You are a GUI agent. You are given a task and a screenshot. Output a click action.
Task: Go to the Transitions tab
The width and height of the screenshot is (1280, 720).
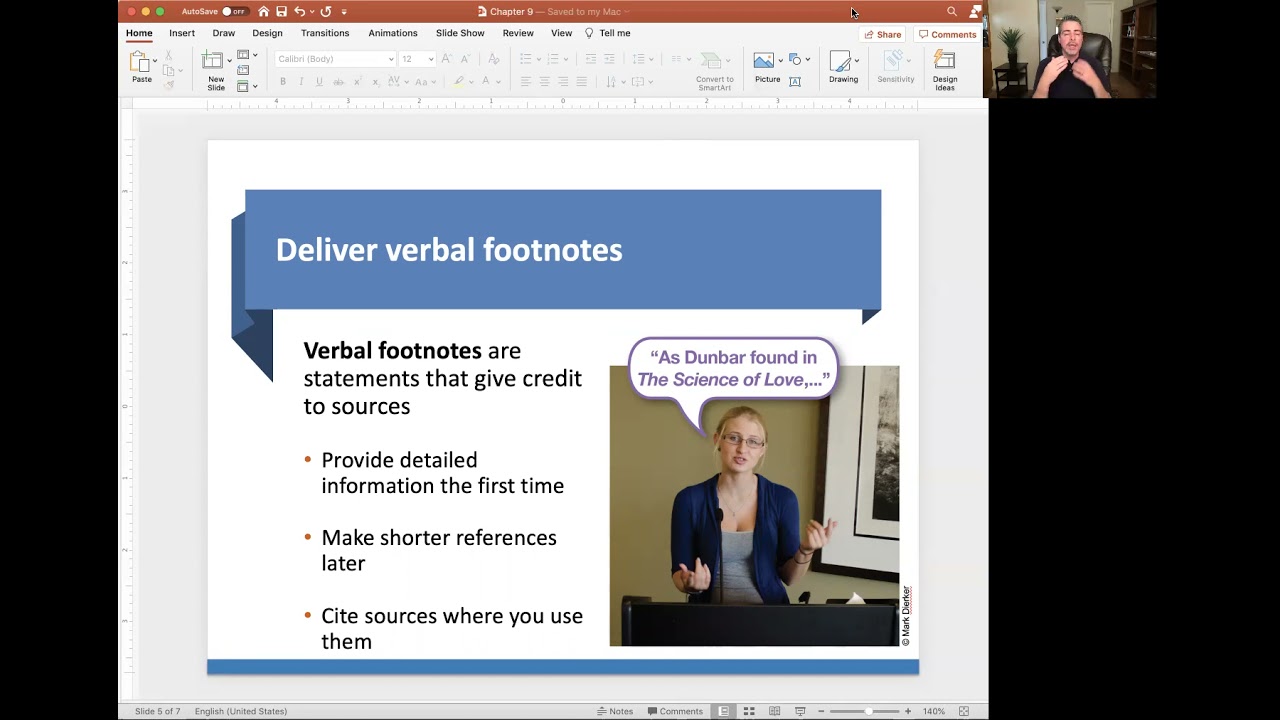click(x=325, y=33)
